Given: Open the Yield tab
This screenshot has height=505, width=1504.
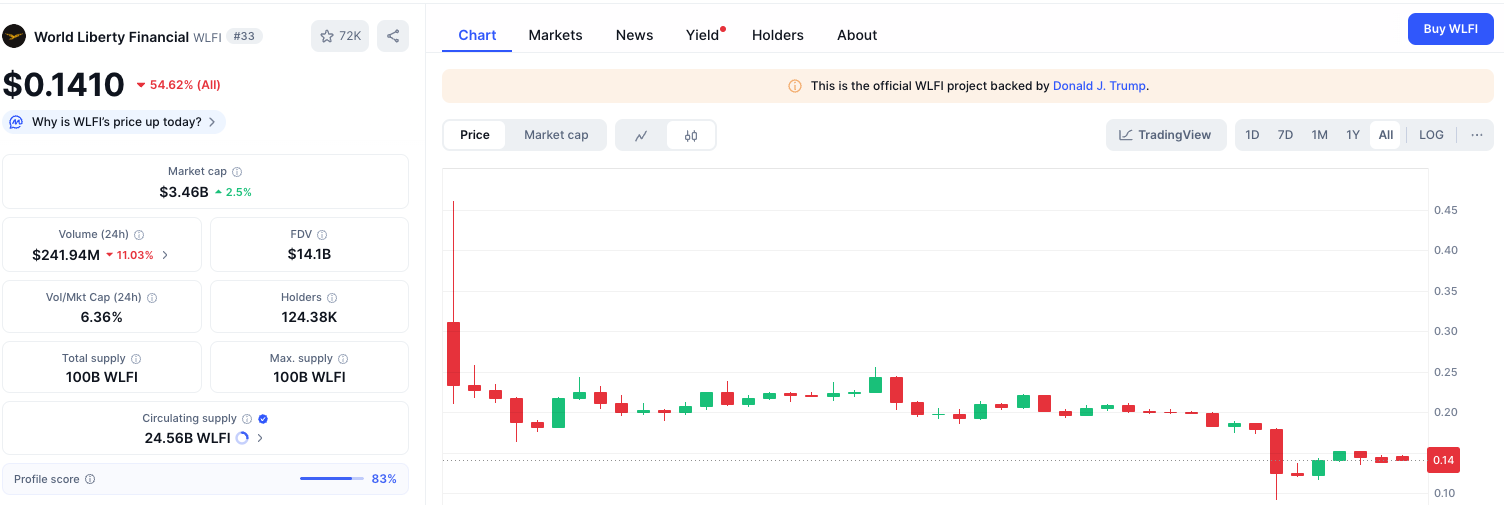Looking at the screenshot, I should (703, 35).
